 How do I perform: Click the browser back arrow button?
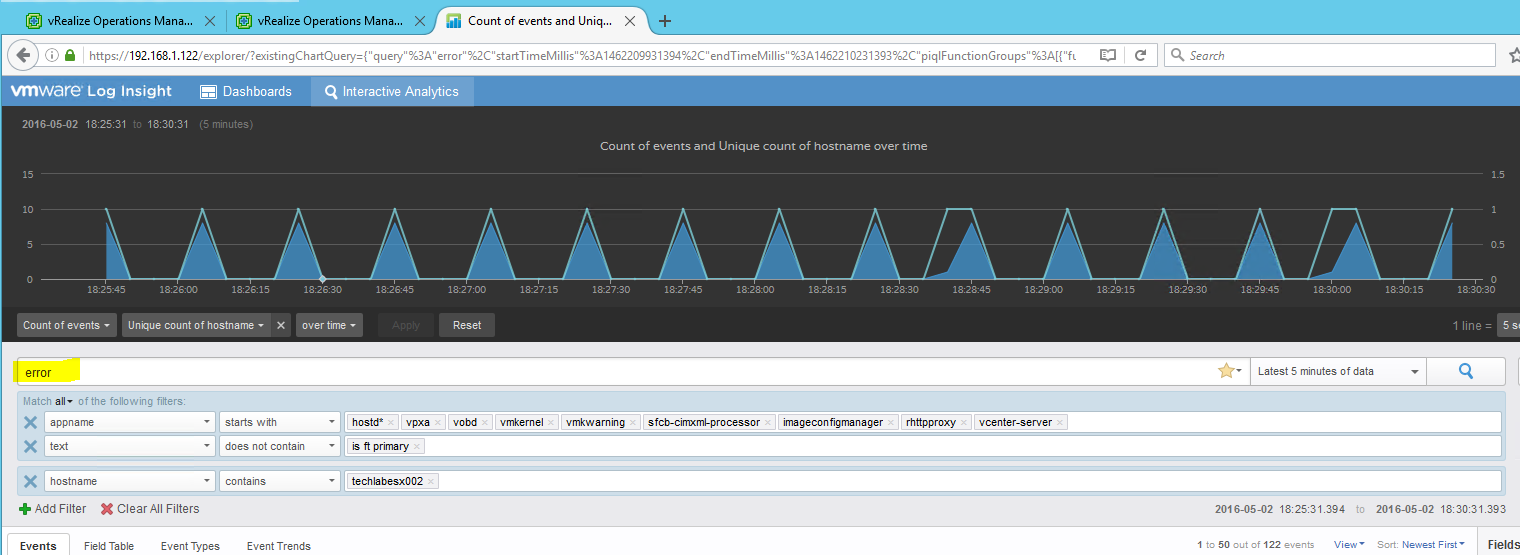point(23,55)
